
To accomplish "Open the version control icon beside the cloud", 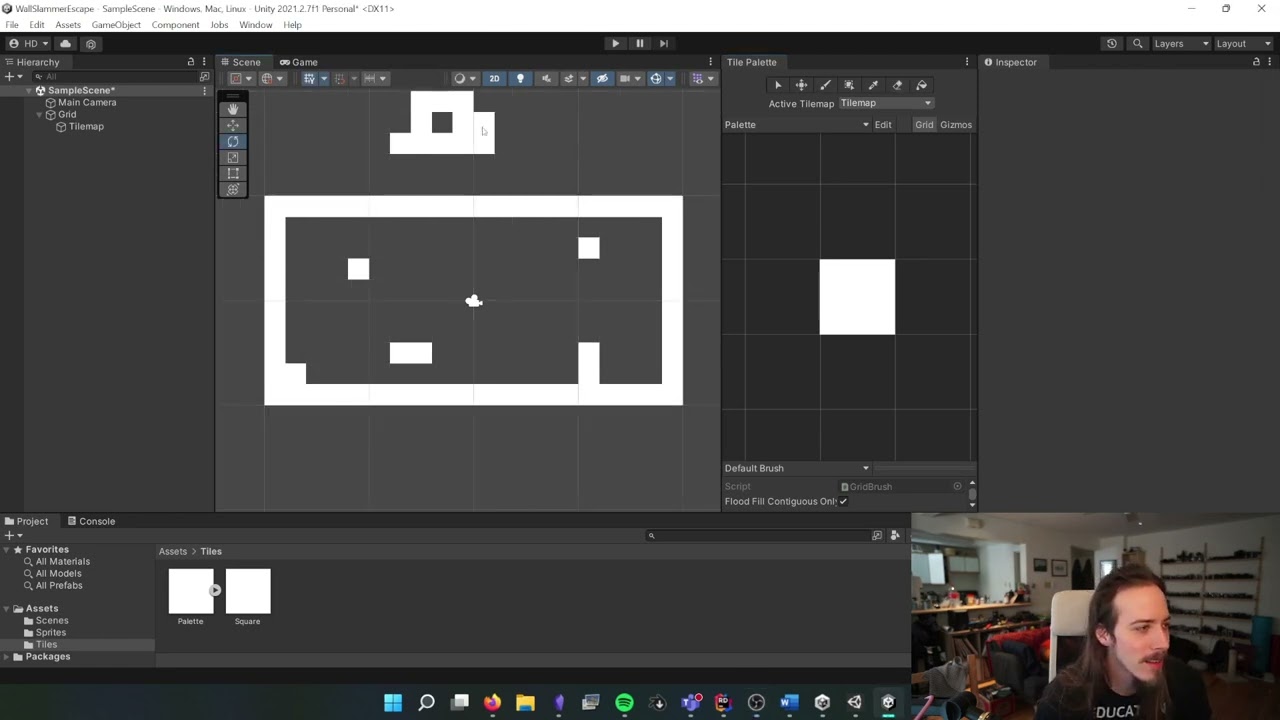I will coord(90,43).
